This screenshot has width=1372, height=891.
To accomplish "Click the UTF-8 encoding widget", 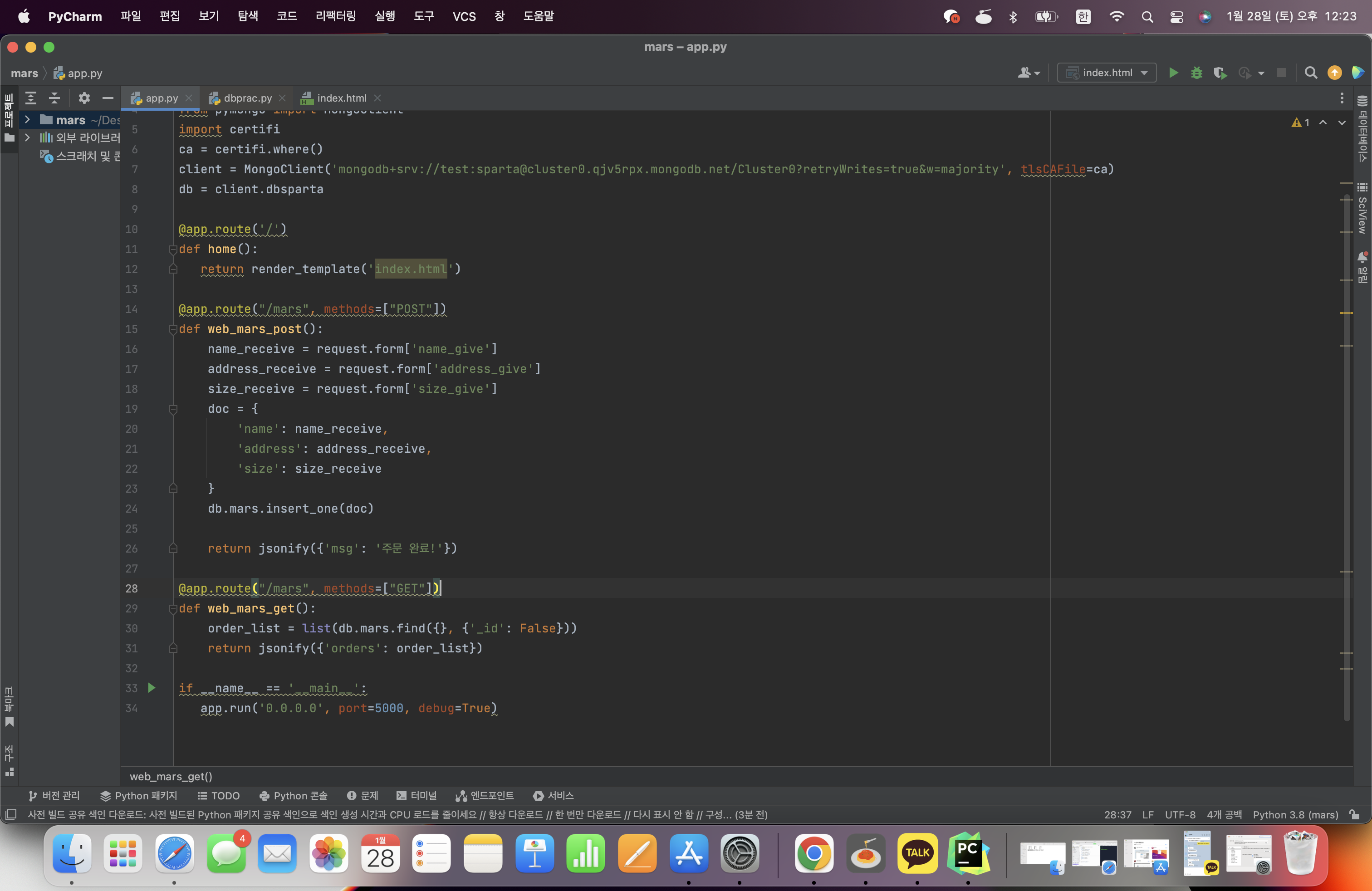I will click(x=1180, y=814).
